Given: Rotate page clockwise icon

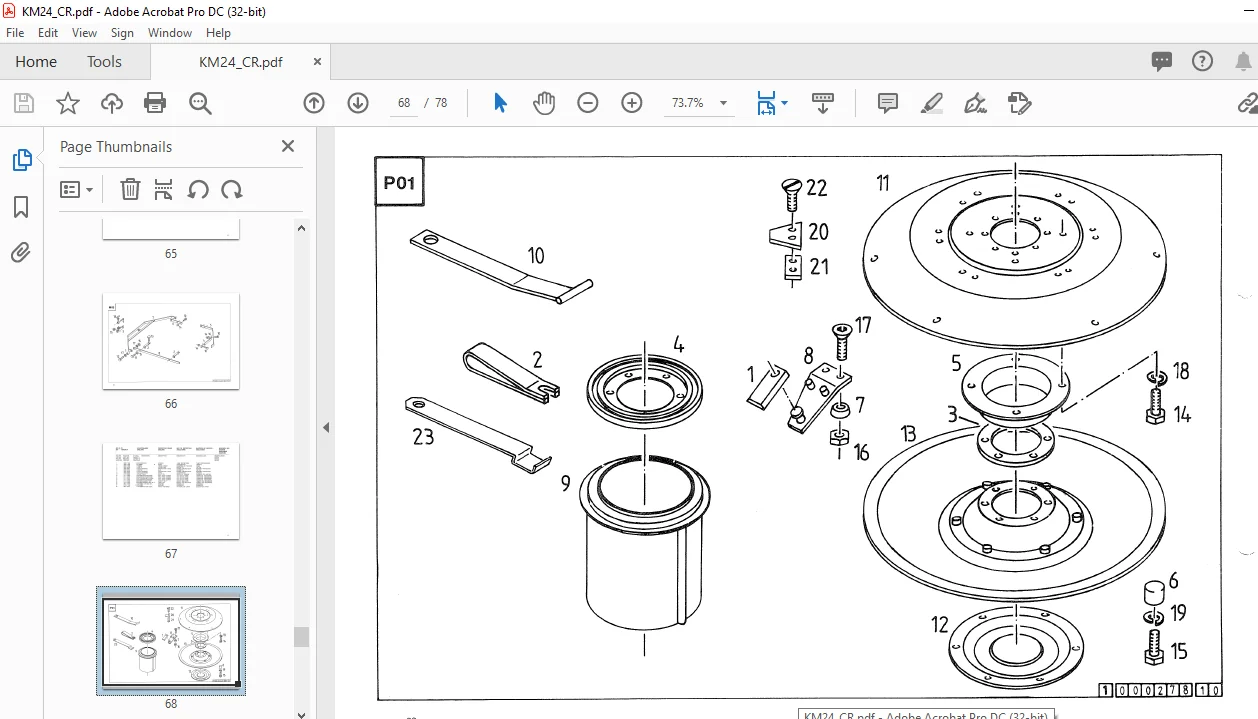Looking at the screenshot, I should point(232,189).
